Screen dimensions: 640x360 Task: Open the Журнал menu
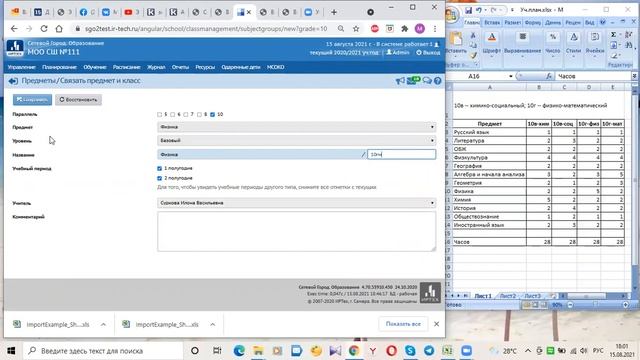click(x=156, y=67)
